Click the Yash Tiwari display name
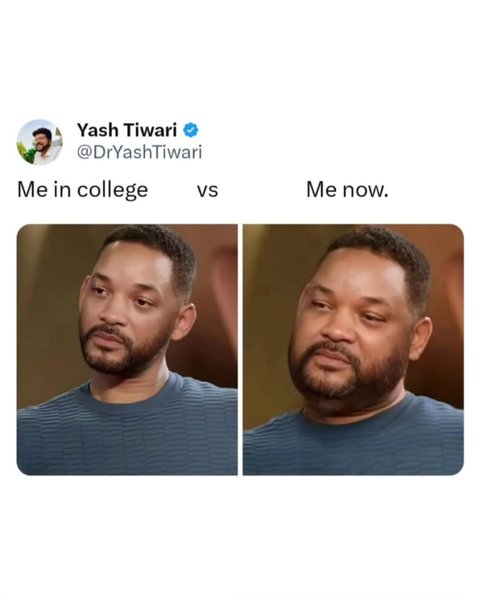 click(127, 130)
